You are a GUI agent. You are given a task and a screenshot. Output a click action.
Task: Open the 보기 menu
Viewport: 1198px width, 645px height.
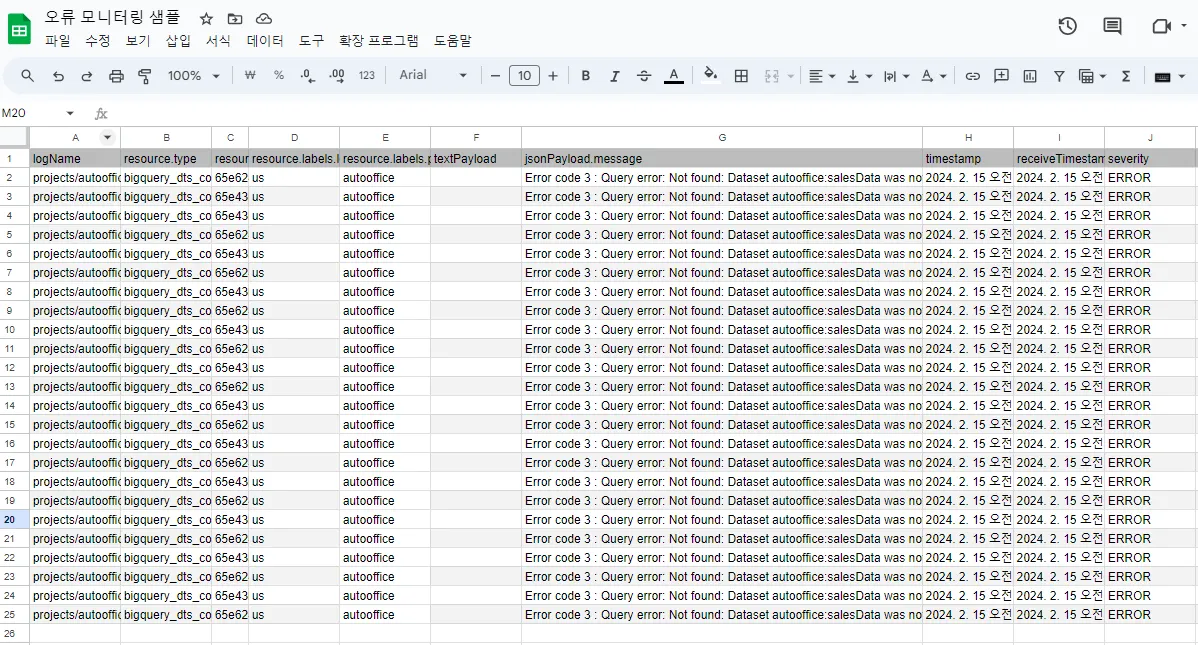[138, 41]
